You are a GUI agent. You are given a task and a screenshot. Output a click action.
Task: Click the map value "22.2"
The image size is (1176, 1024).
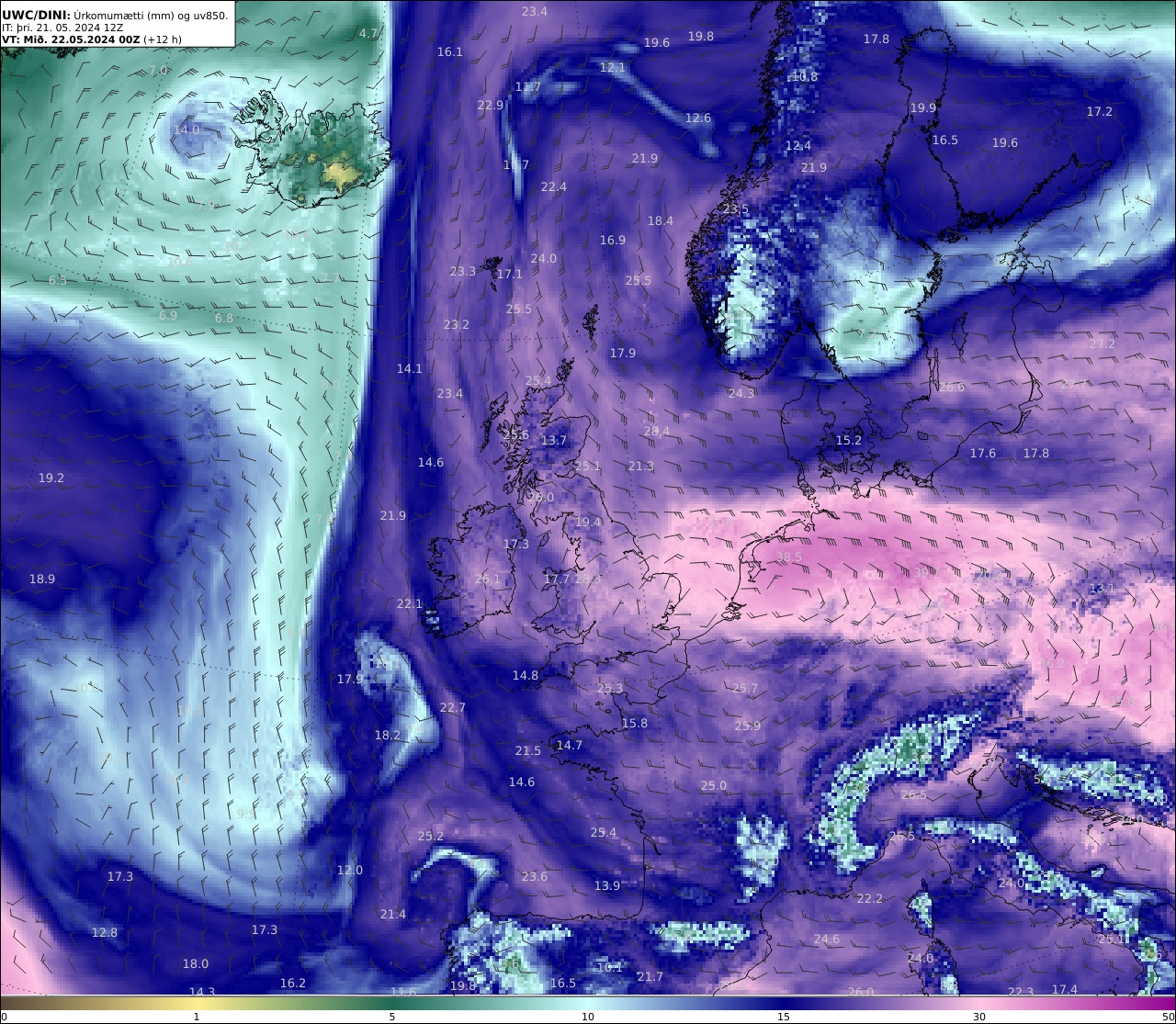[x=869, y=899]
